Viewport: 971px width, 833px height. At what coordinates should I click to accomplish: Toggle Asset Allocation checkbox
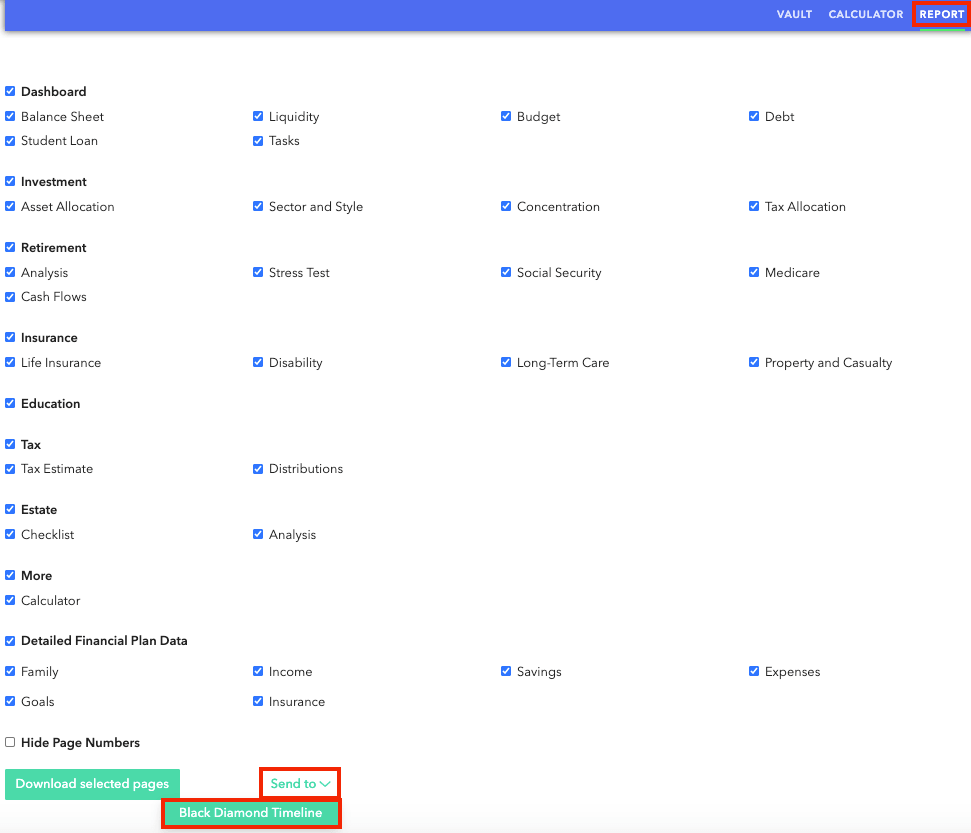(x=10, y=206)
